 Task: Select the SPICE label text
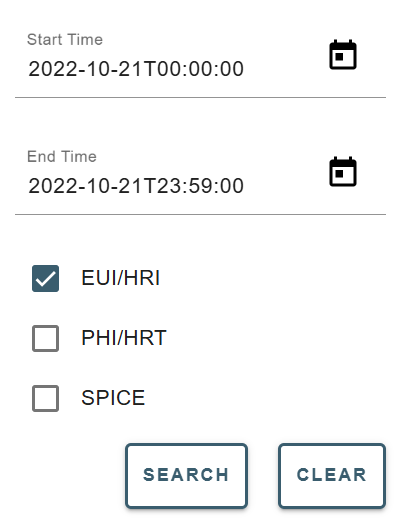pyautogui.click(x=113, y=398)
